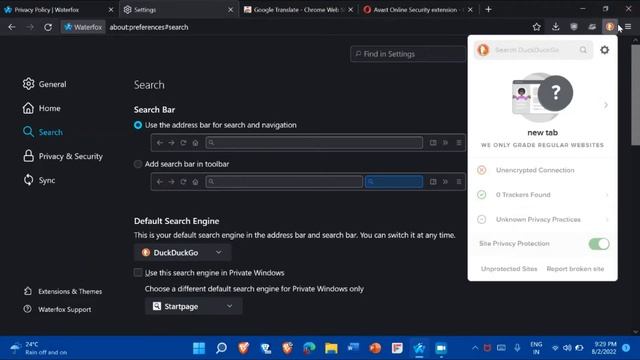Open Windows taskbar search
The image size is (640, 360).
pos(221,348)
